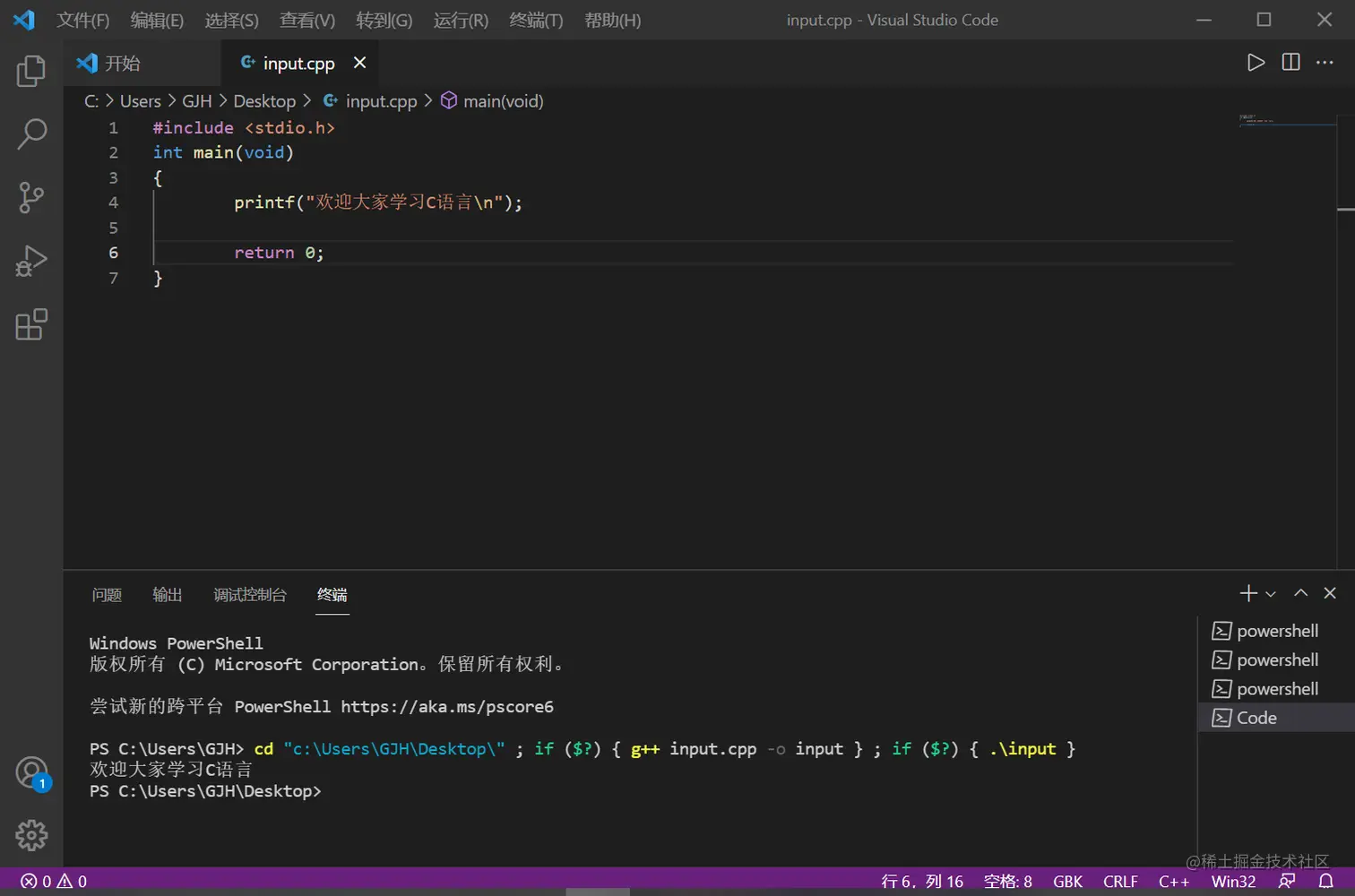Open the 转到(G) menu

tap(384, 20)
